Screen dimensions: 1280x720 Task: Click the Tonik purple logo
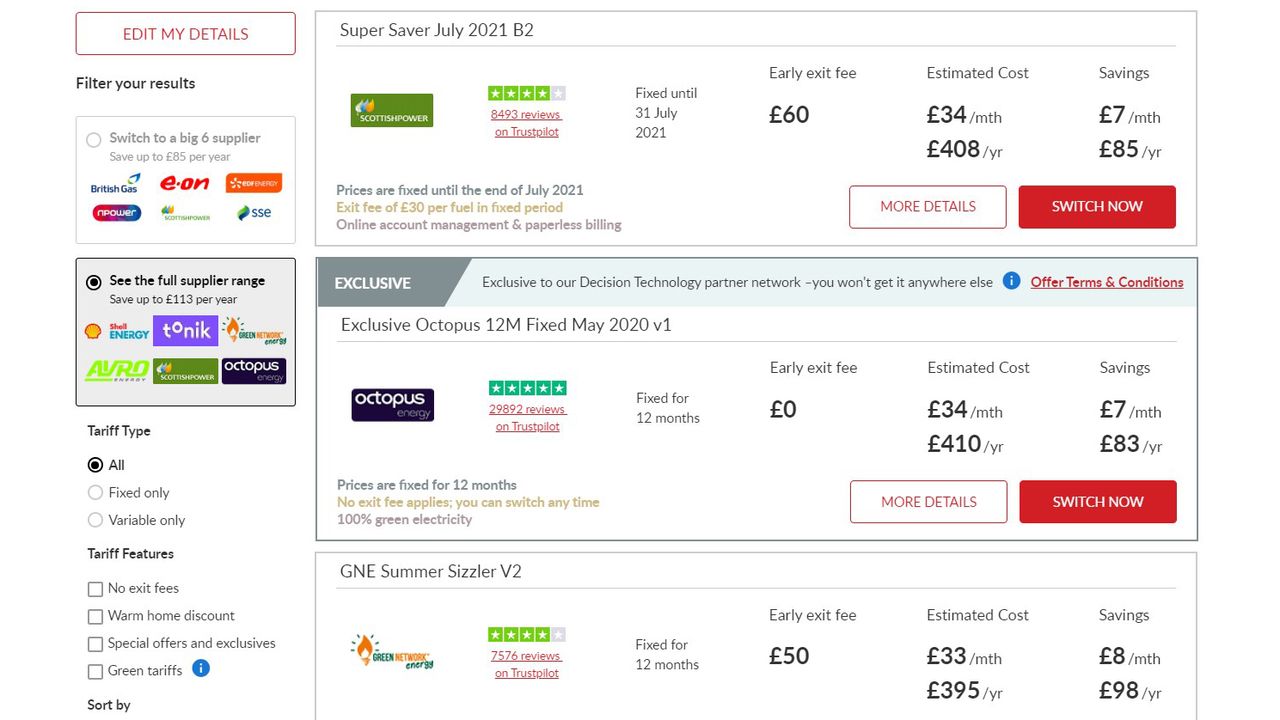(185, 330)
